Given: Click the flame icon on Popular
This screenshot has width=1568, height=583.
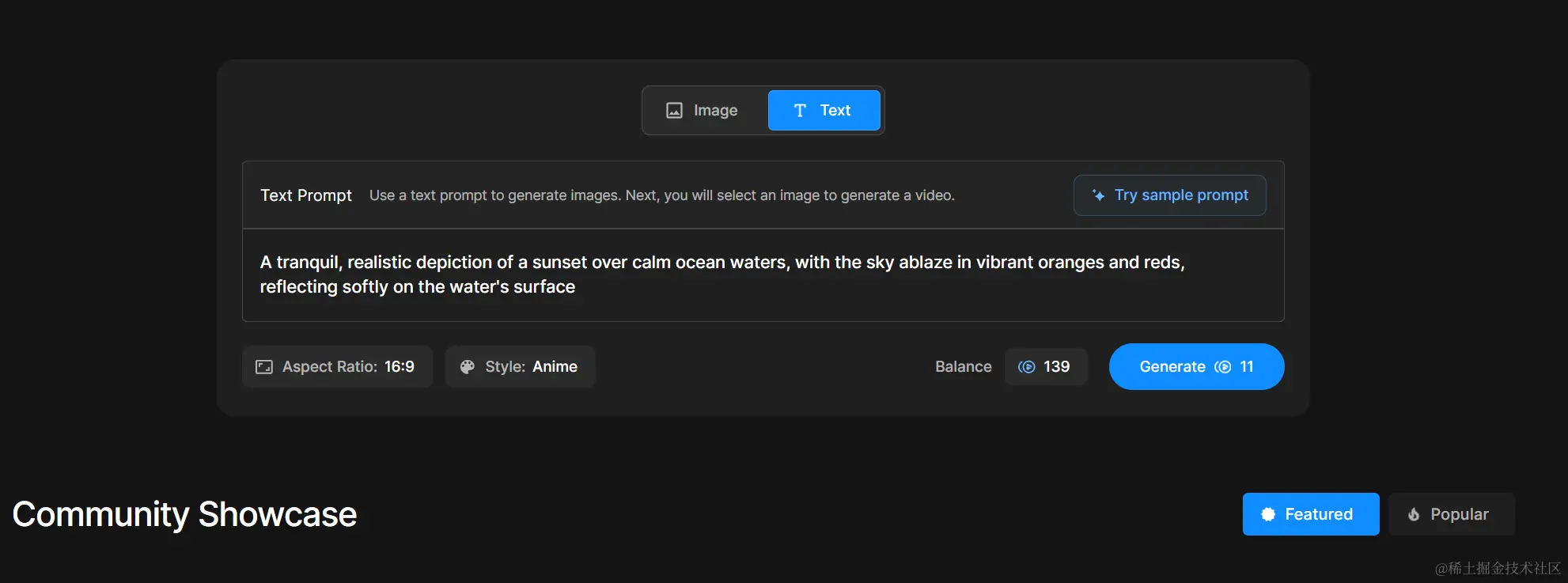Looking at the screenshot, I should [1414, 514].
